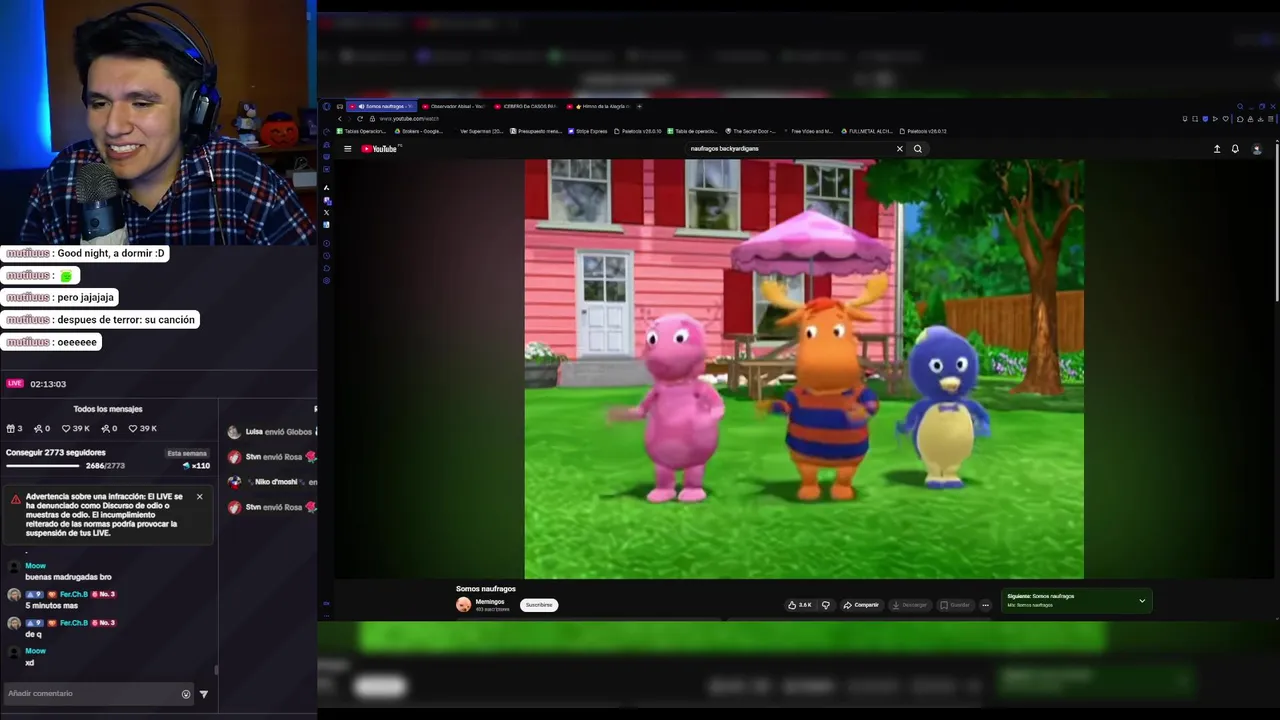Click the Descargar download button
Screen dimensions: 1280x720
coord(910,605)
